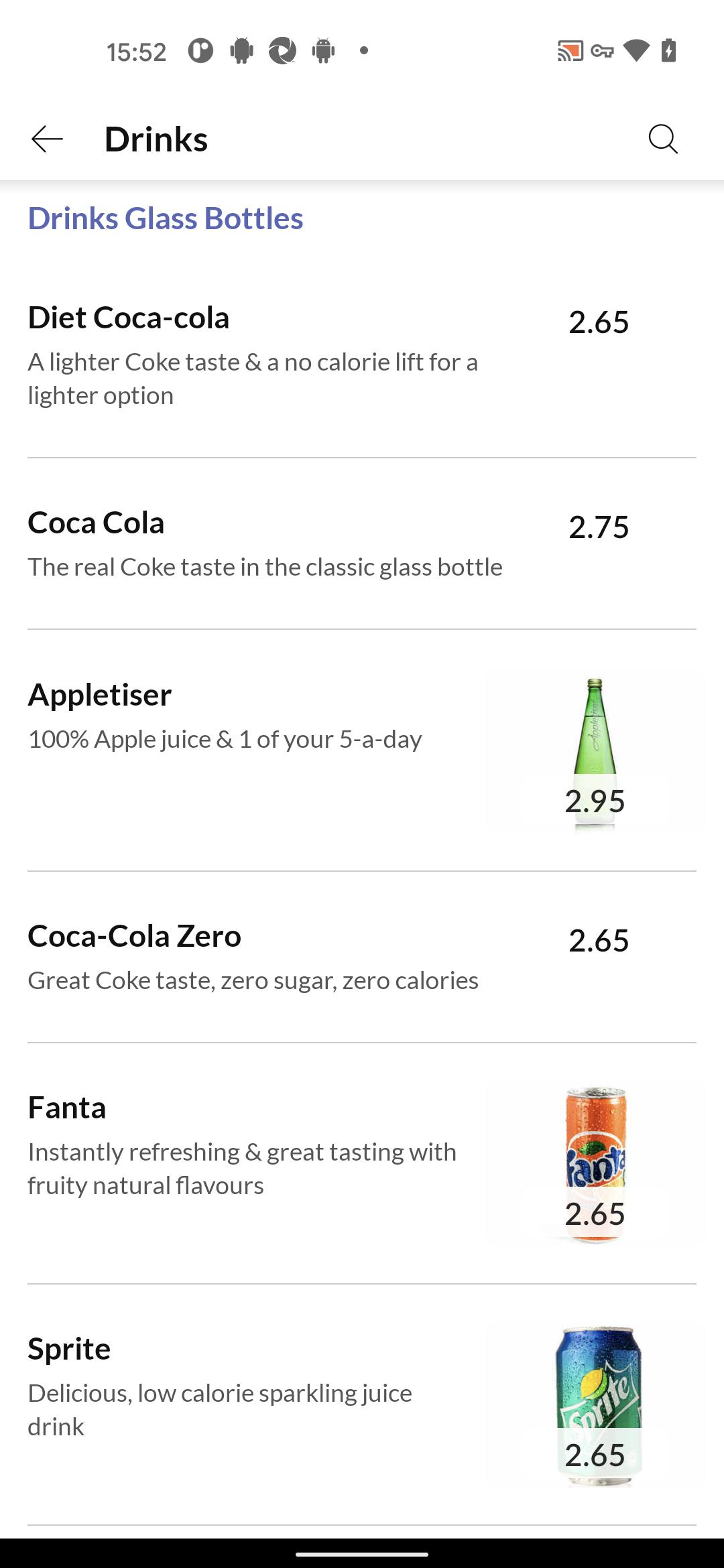Viewport: 724px width, 1568px height.
Task: Tap the Drinks Glass Bottles heading
Action: [166, 218]
